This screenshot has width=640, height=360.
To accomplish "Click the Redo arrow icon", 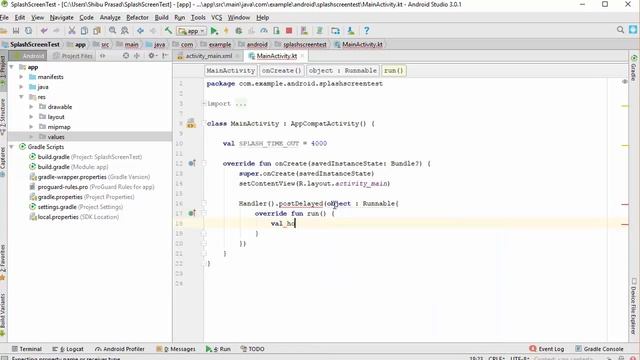I will 56,31.
